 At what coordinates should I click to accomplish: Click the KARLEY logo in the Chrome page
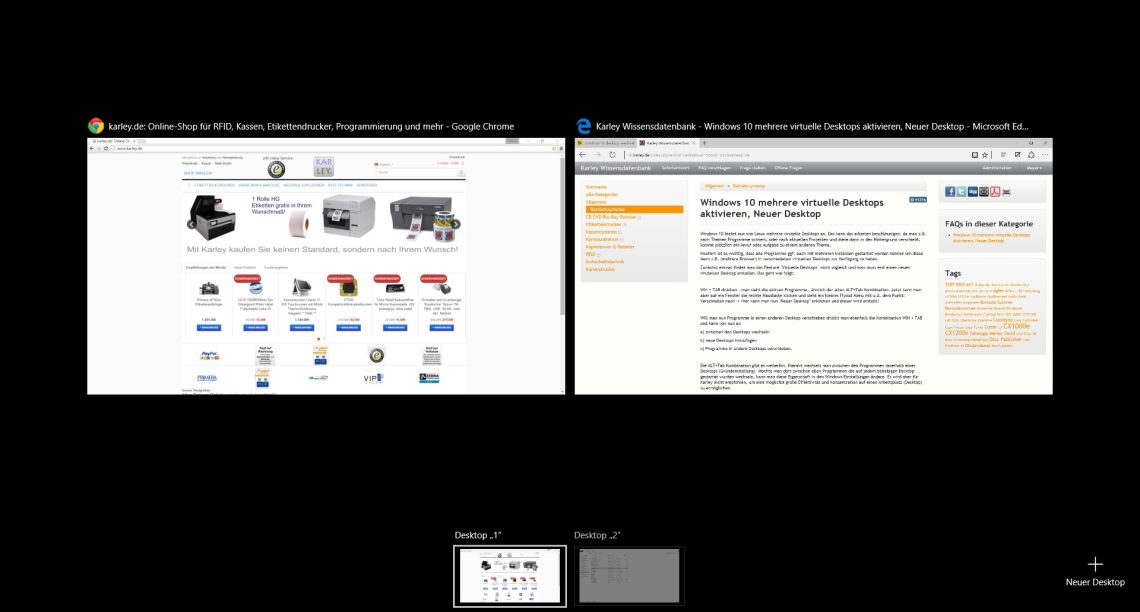[324, 166]
